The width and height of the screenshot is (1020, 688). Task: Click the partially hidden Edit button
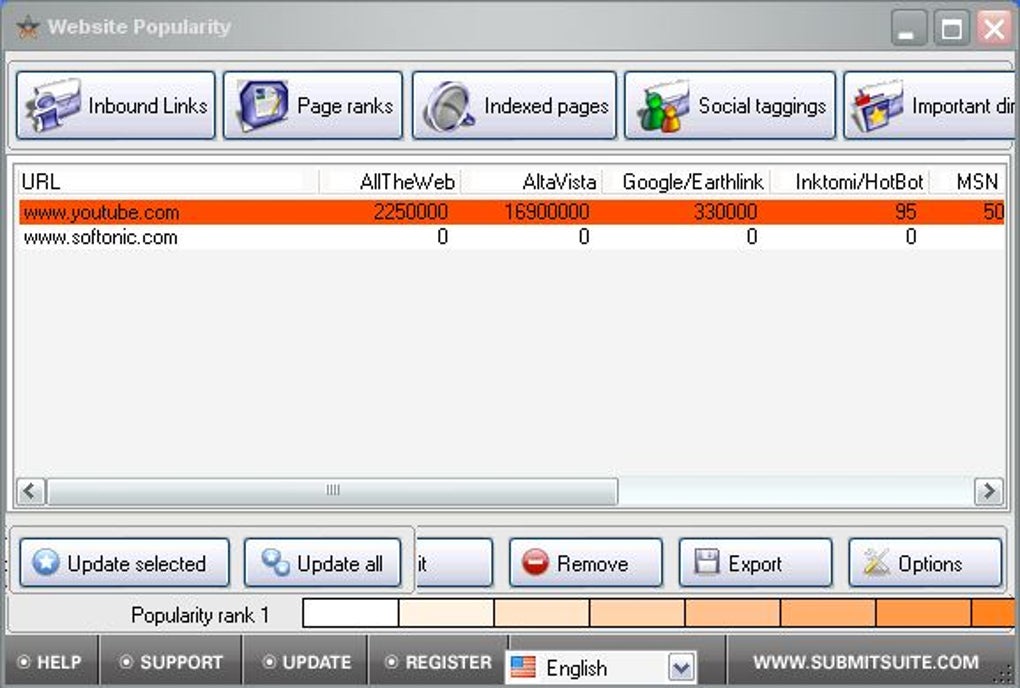[454, 562]
